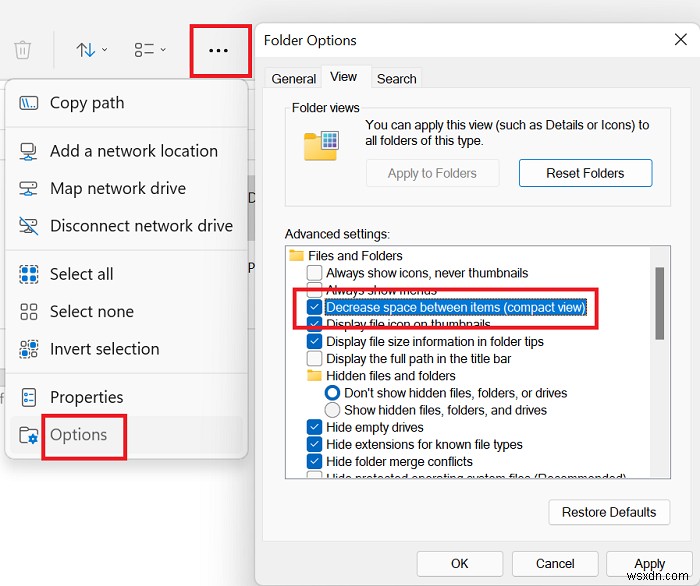Open Options from the menu
700x586 pixels.
(x=126, y=435)
